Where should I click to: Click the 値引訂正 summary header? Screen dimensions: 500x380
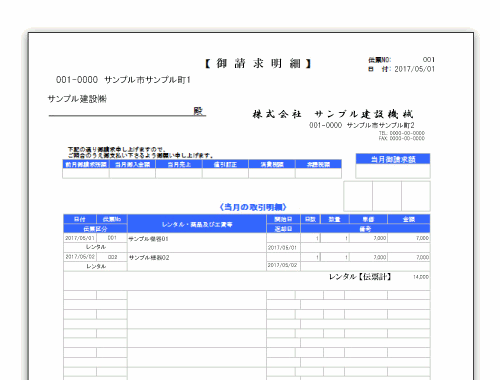225,164
